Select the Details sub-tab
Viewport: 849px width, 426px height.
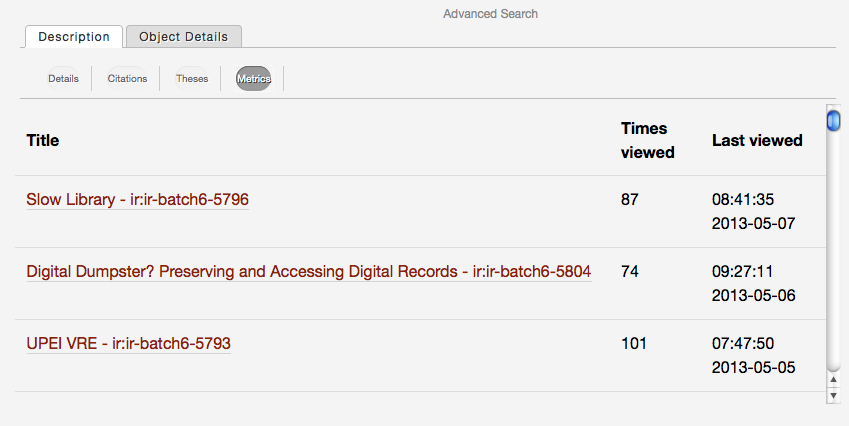63,79
